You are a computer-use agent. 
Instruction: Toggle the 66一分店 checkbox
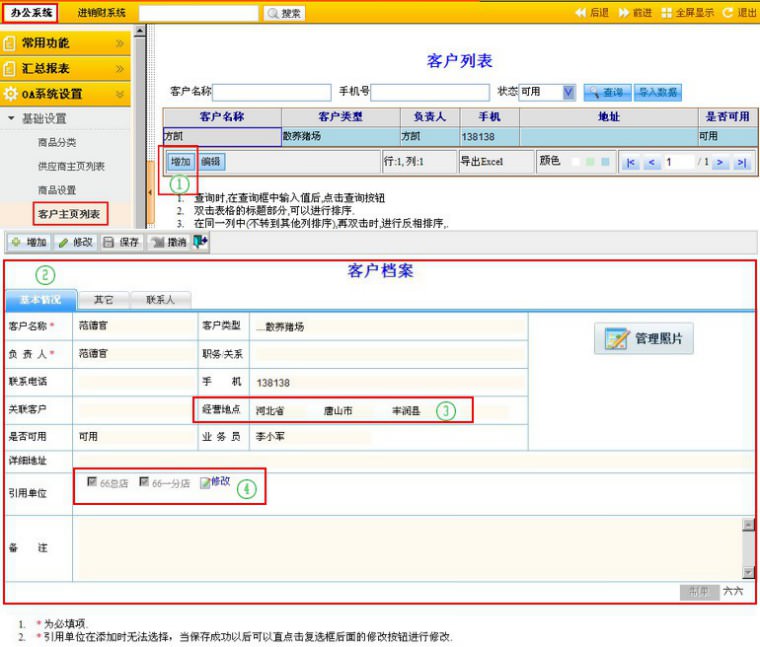click(x=144, y=482)
